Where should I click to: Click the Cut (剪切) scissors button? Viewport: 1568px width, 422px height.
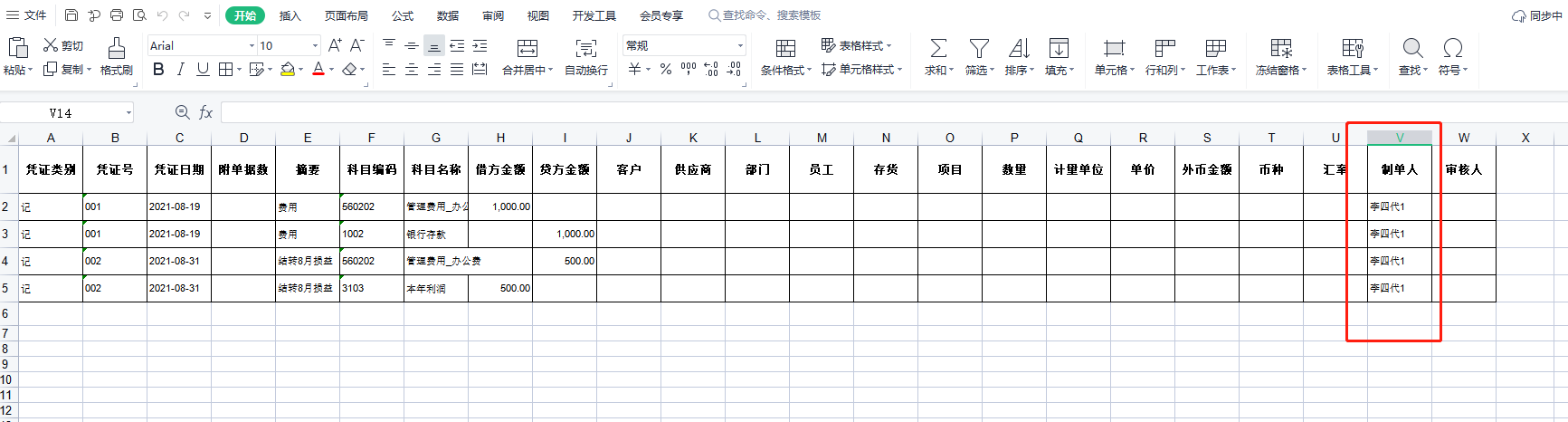(62, 46)
